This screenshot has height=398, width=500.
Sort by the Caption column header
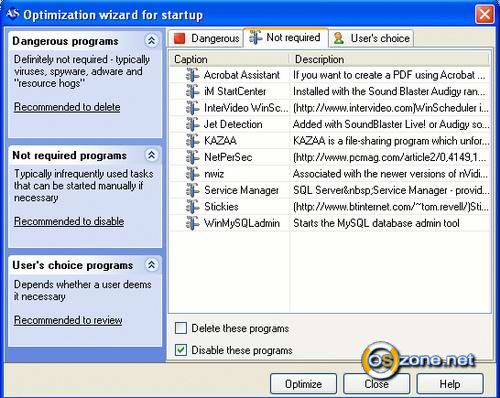click(x=230, y=59)
